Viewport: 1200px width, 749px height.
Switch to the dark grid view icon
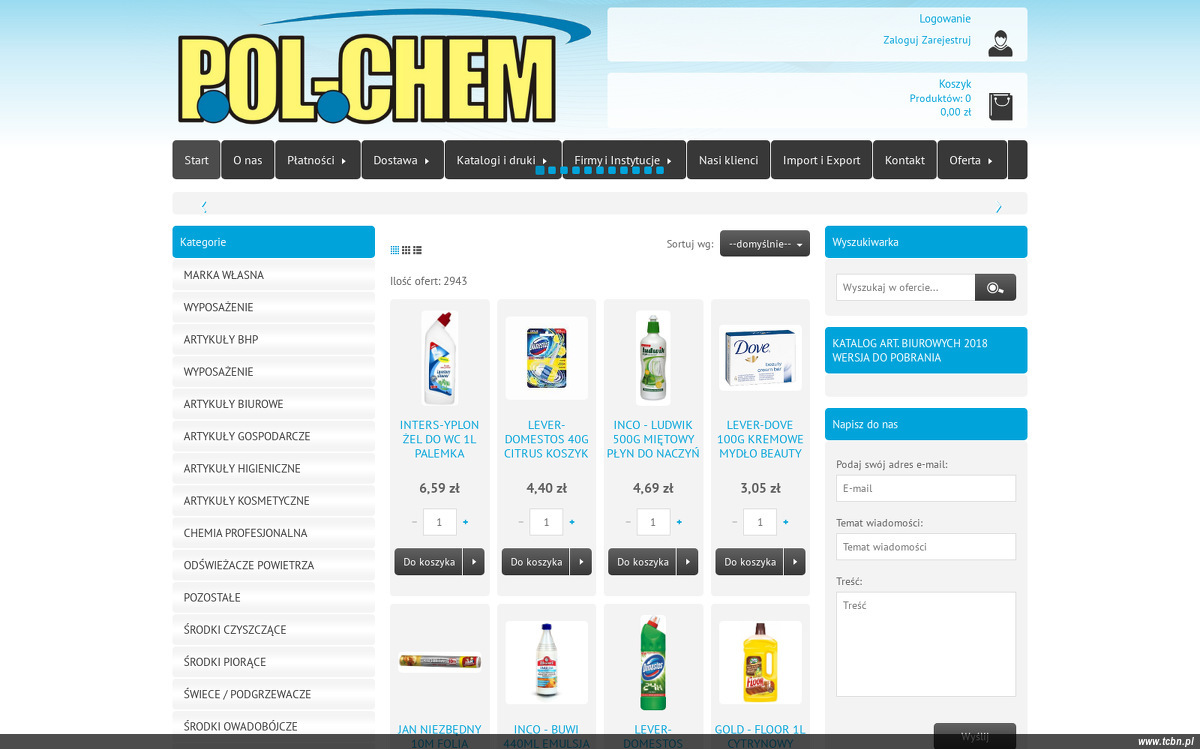406,250
